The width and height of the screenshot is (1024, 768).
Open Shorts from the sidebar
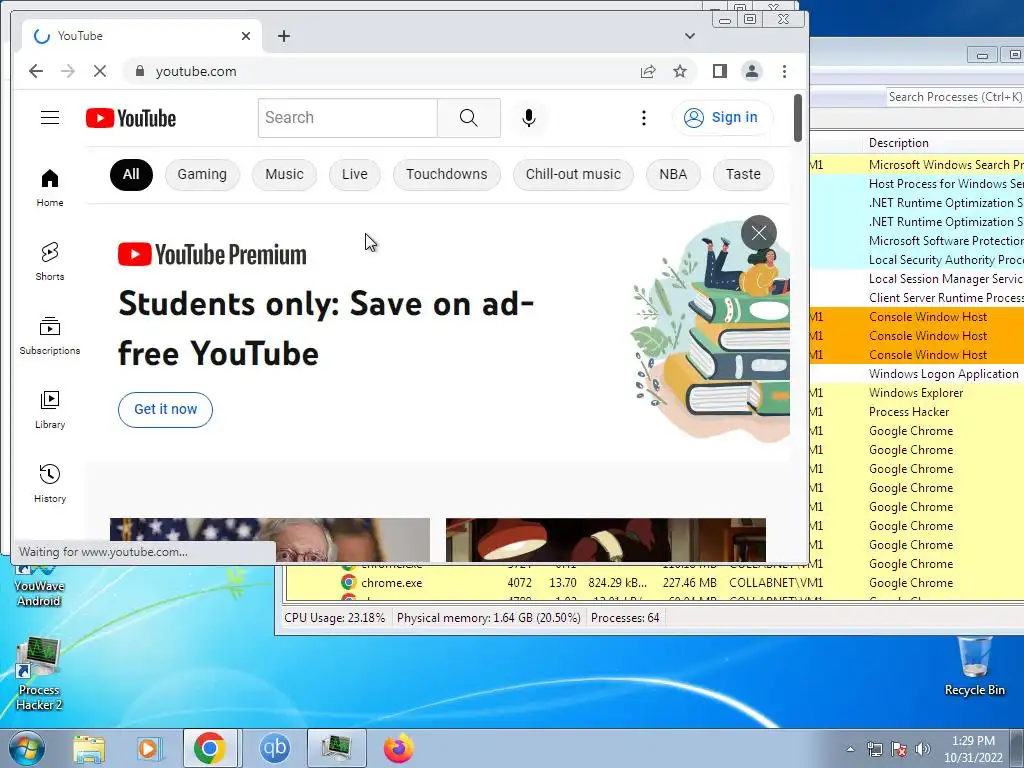tap(50, 261)
